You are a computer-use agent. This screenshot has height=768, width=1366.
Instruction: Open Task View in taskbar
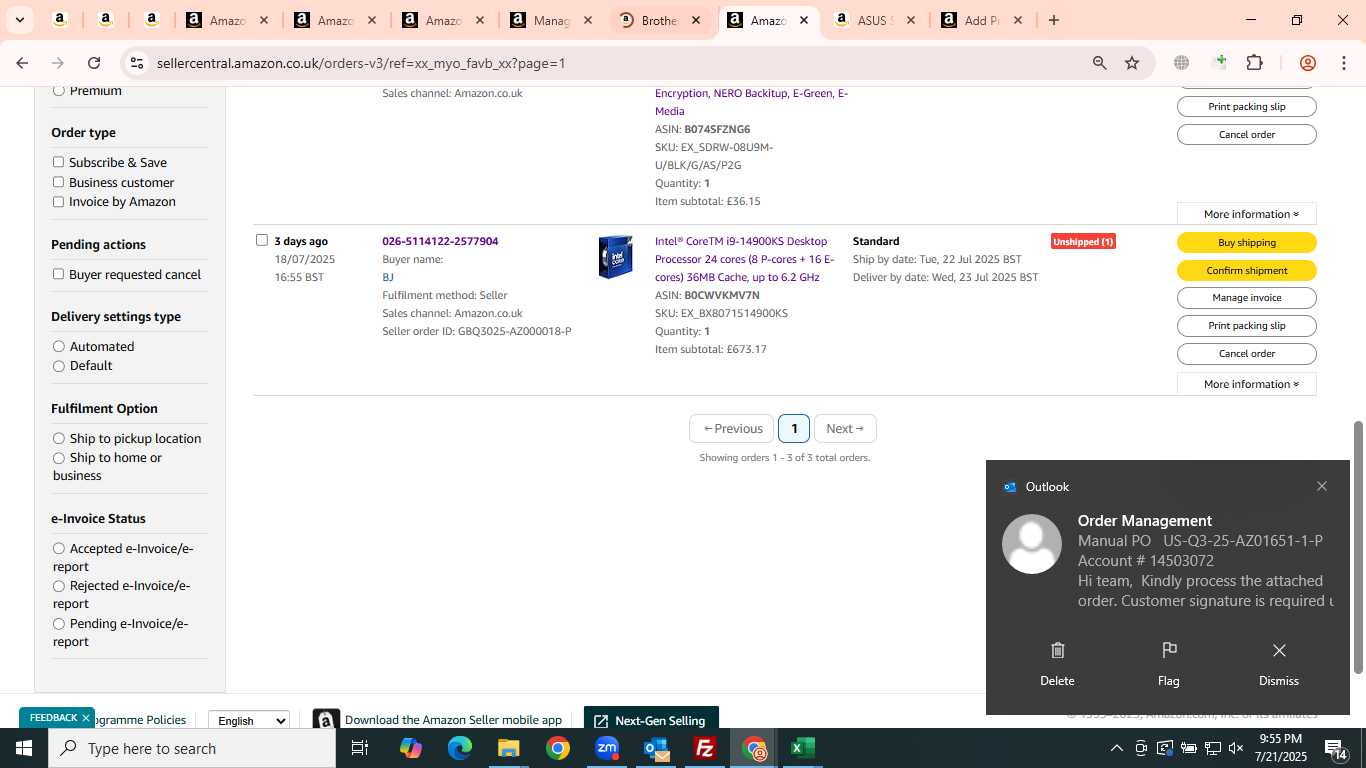click(360, 748)
